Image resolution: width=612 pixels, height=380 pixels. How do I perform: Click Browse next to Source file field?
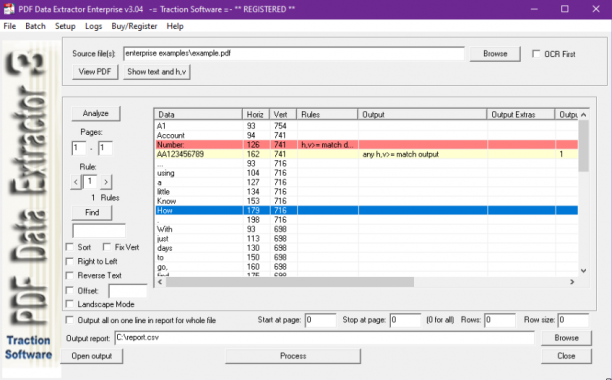click(x=495, y=54)
